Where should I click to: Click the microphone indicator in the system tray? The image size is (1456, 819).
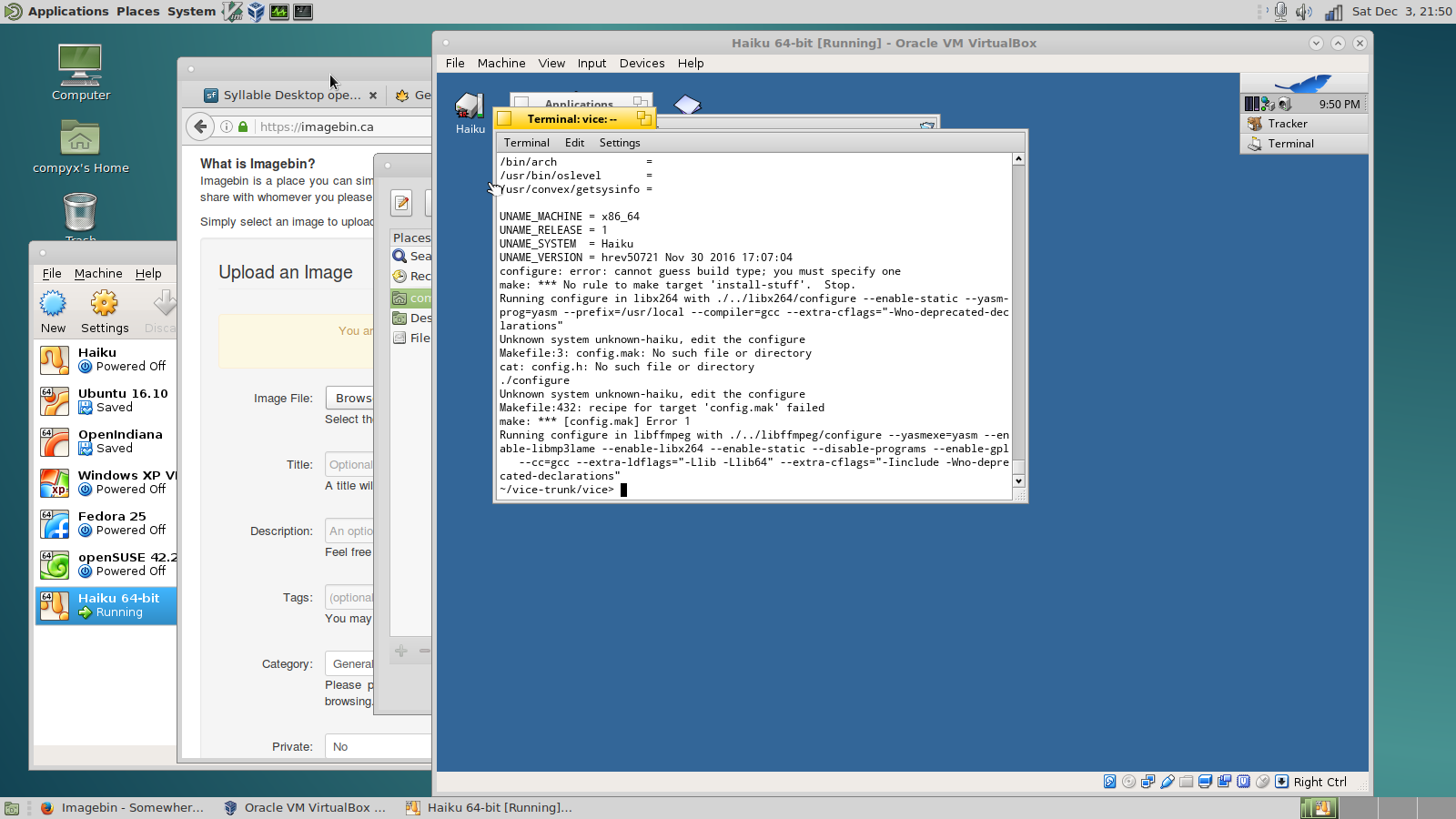tap(1280, 12)
